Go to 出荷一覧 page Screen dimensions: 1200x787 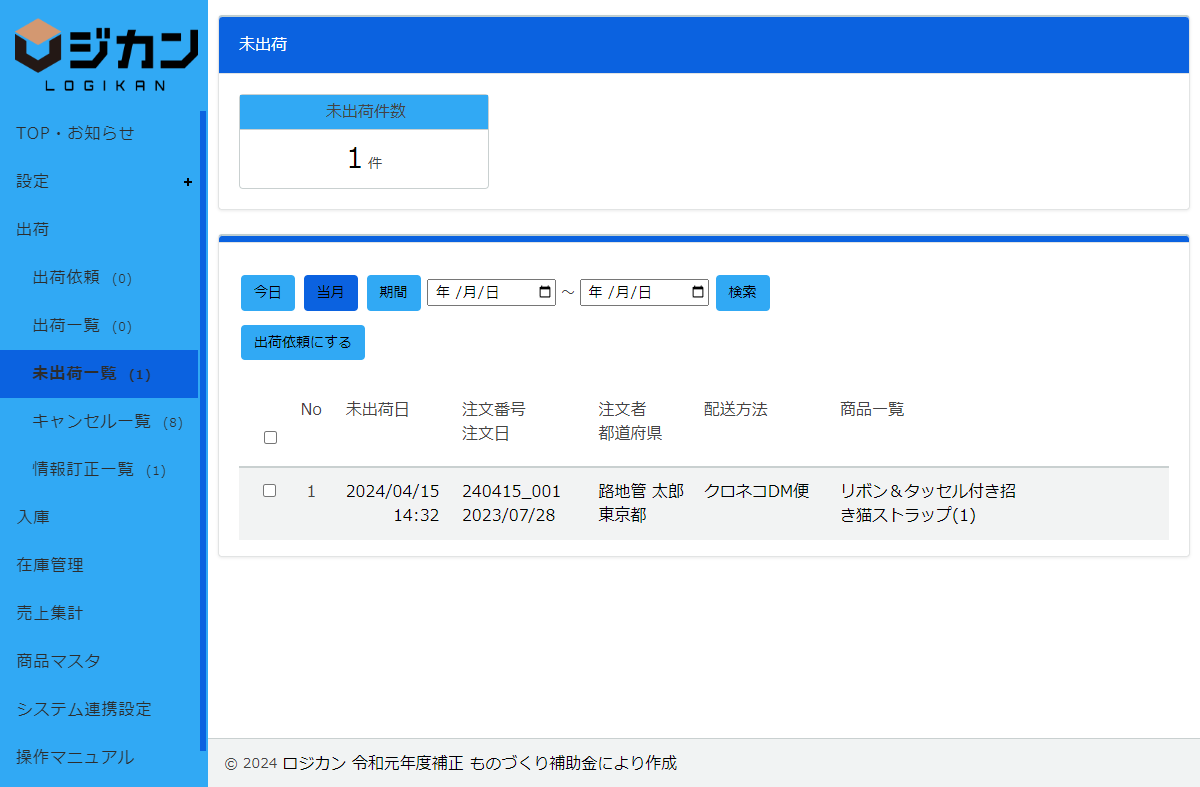[66, 326]
